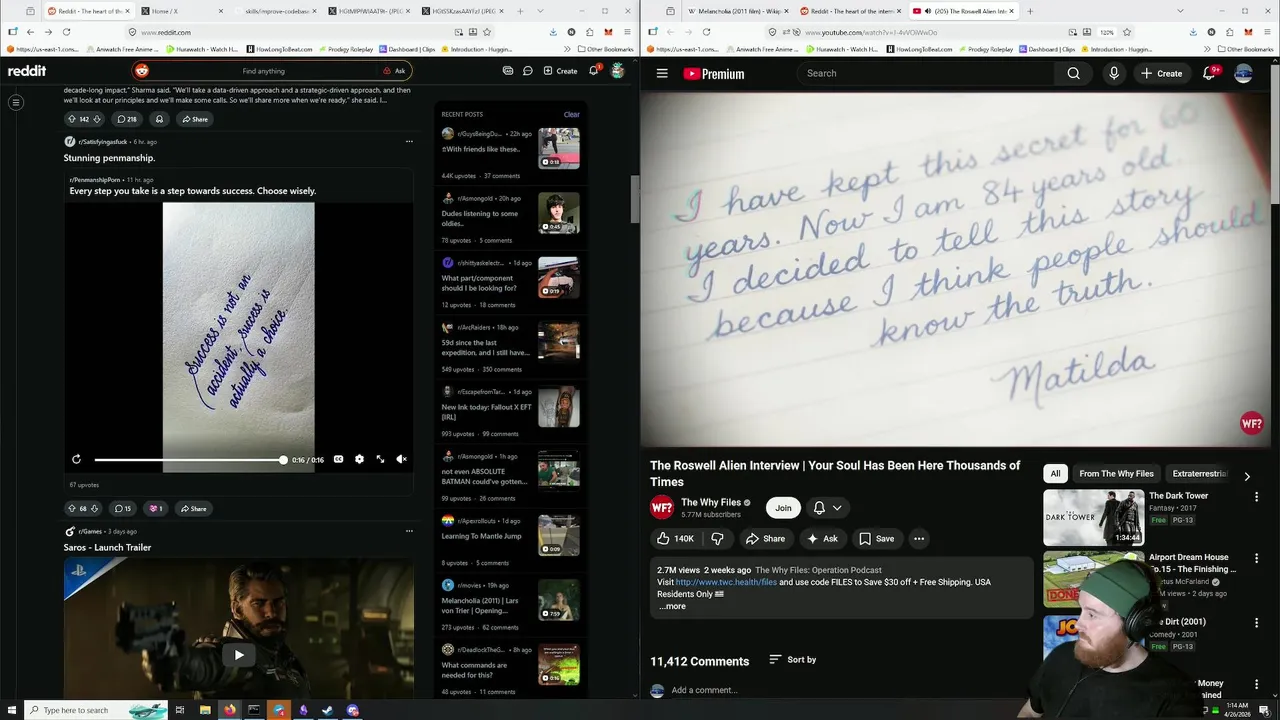Expand Reddit left sidebar toggle

(16, 102)
